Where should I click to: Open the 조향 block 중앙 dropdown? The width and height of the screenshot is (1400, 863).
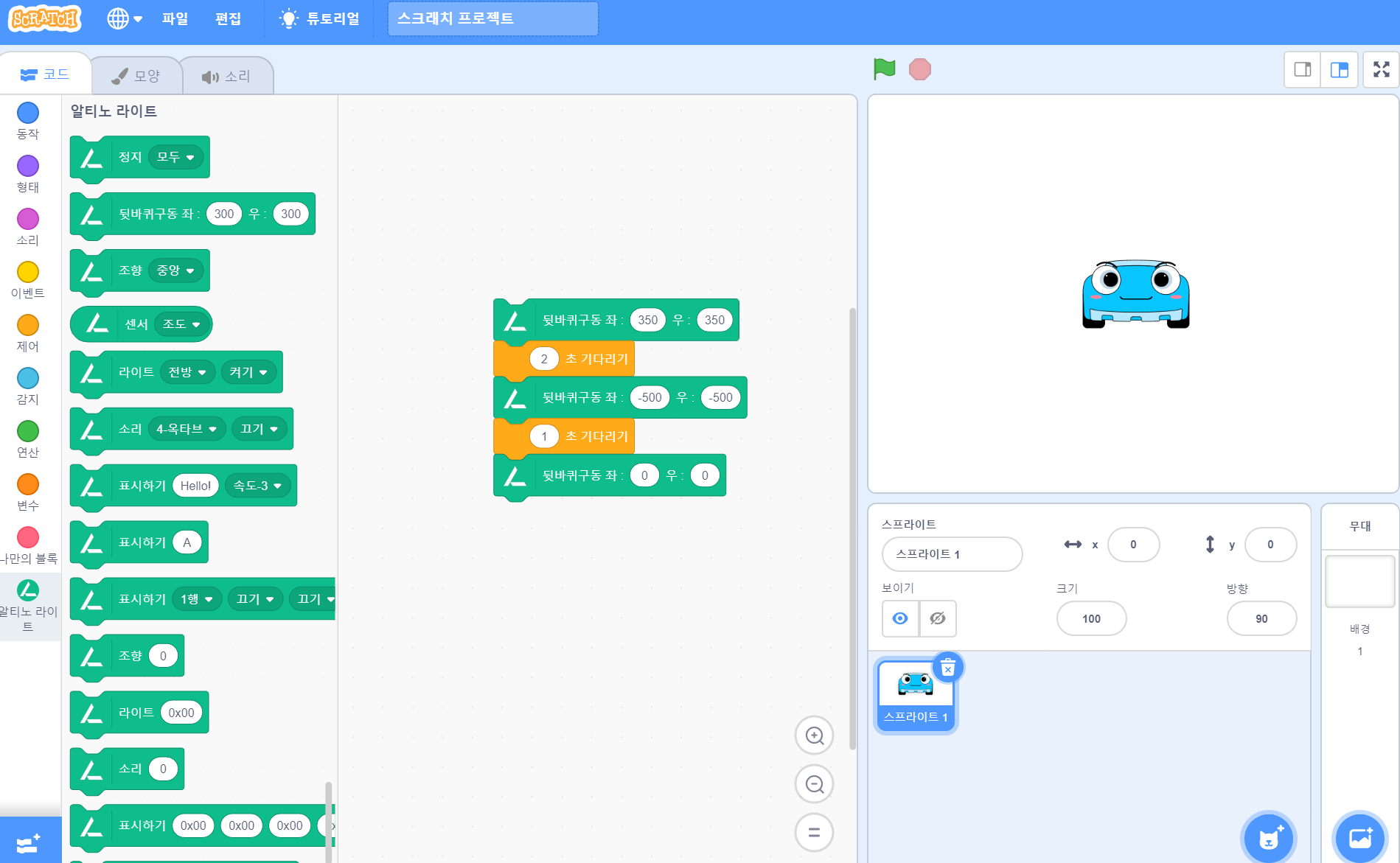point(175,270)
